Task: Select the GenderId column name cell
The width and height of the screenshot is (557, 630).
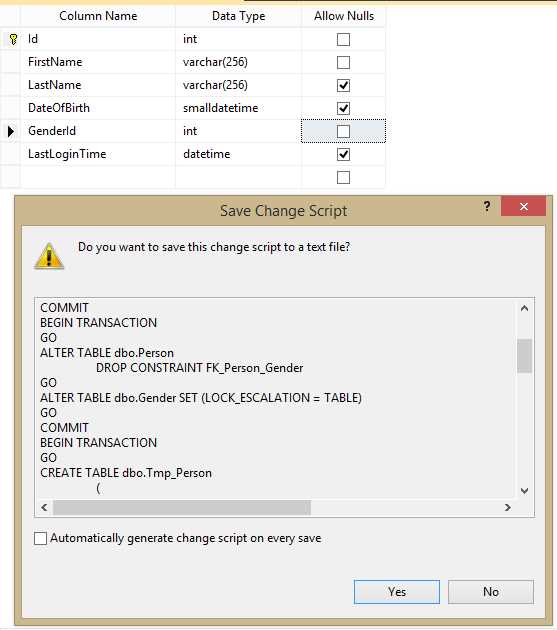Action: [x=98, y=131]
